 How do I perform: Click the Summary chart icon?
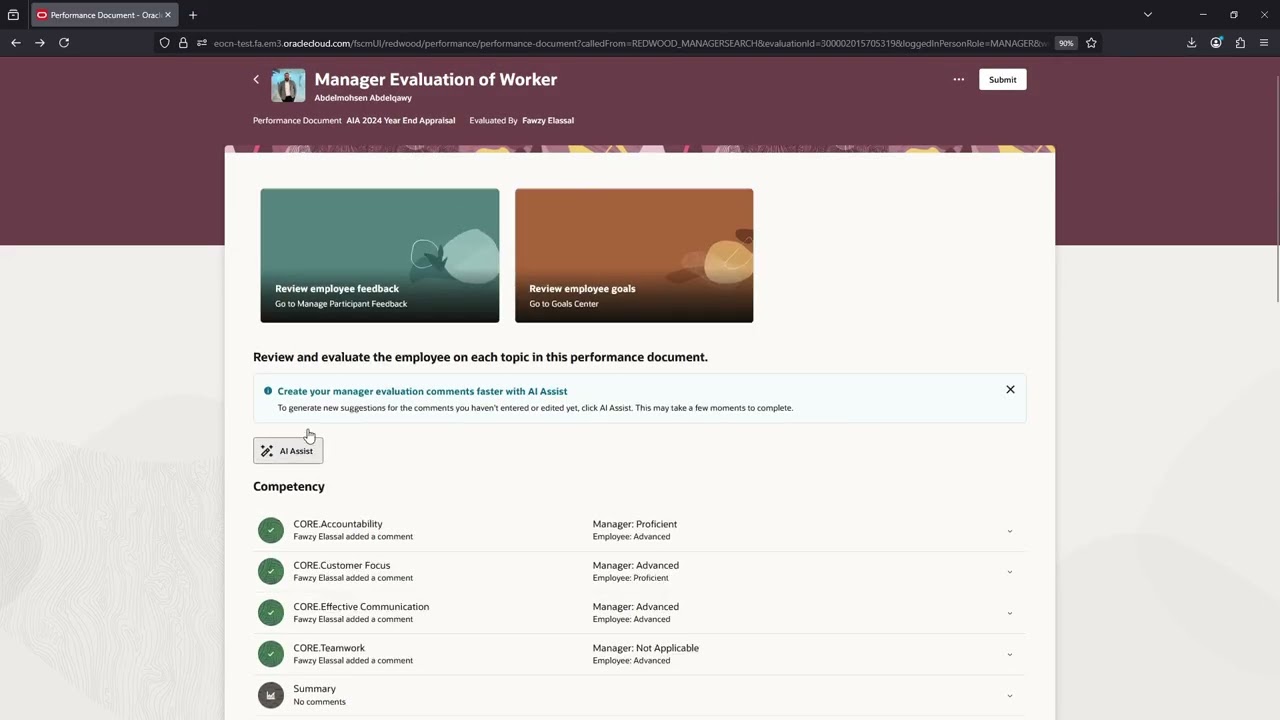(271, 695)
